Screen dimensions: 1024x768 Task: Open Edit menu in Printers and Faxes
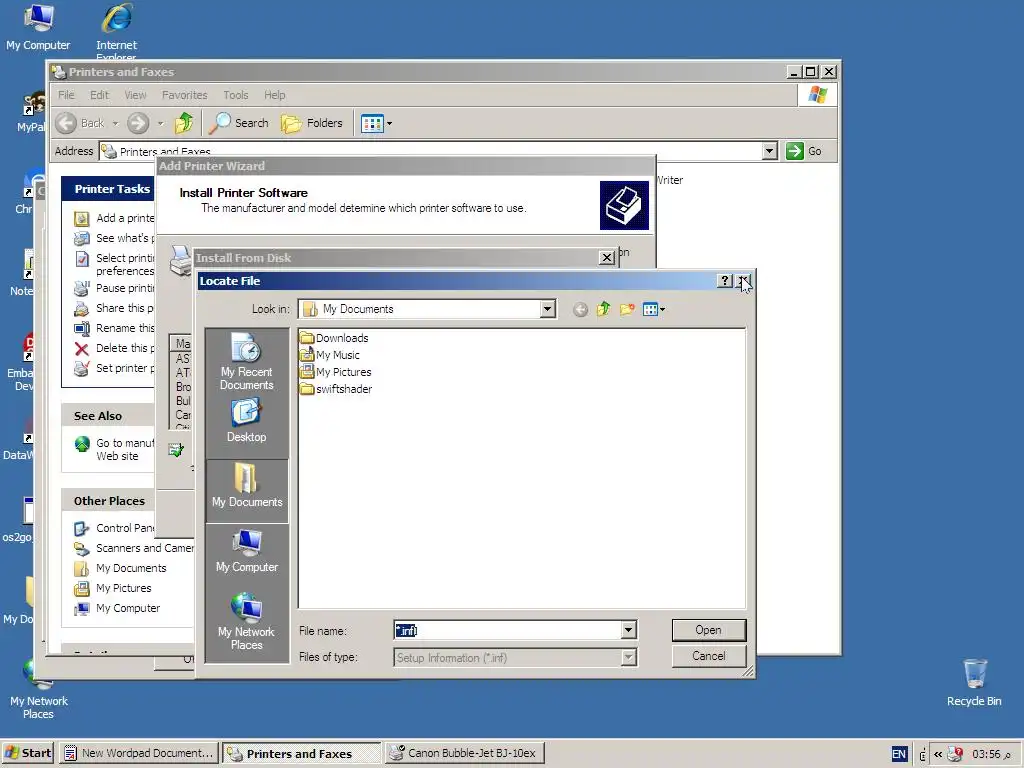point(99,95)
